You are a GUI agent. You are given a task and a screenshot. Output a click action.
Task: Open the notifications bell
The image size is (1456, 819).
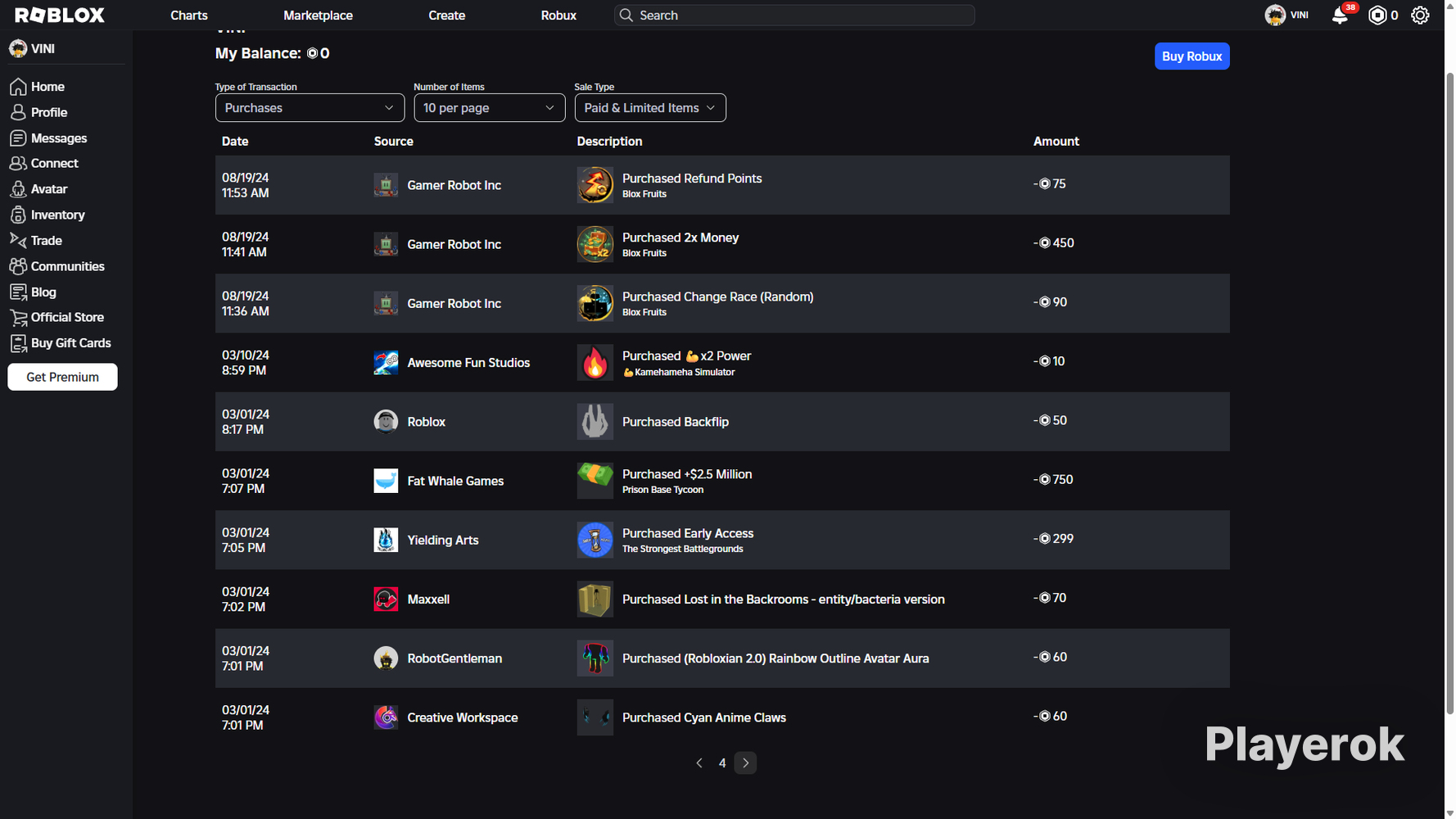pyautogui.click(x=1340, y=15)
